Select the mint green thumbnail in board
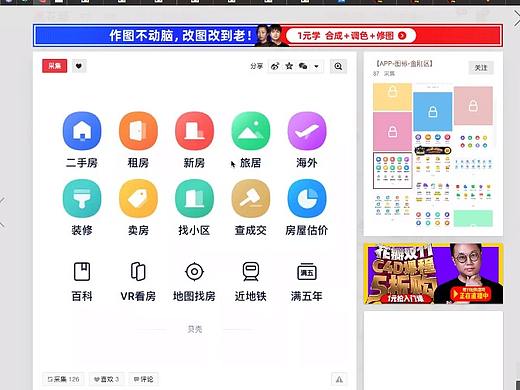 (x=473, y=218)
